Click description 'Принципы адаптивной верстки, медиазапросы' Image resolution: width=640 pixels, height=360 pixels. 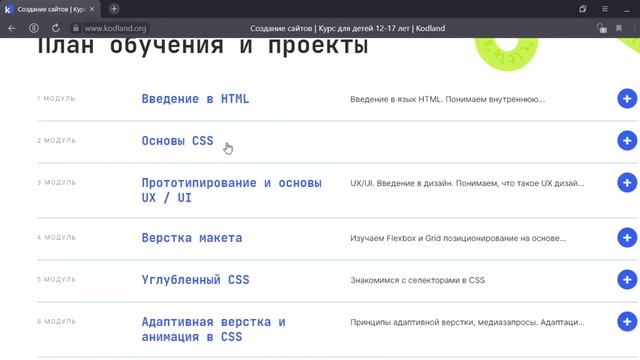click(x=467, y=322)
